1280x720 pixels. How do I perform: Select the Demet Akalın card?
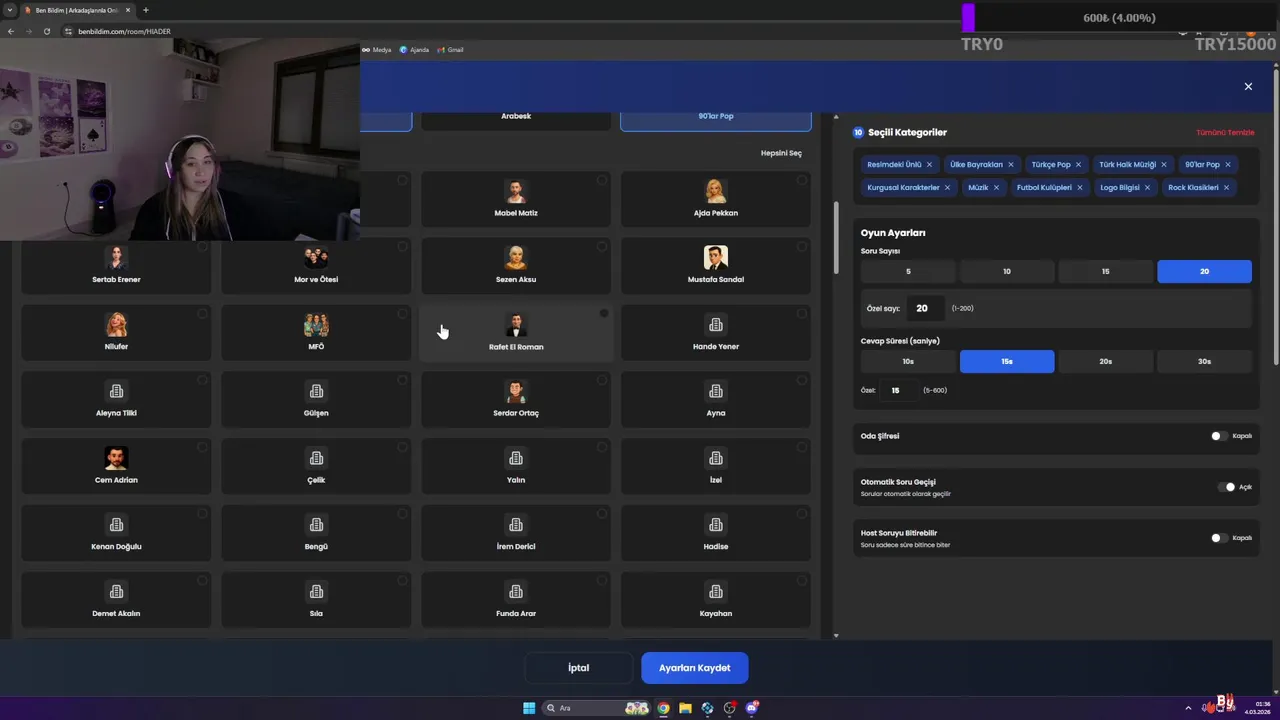click(116, 599)
